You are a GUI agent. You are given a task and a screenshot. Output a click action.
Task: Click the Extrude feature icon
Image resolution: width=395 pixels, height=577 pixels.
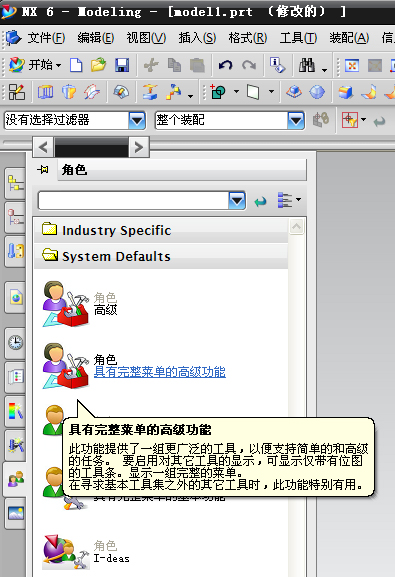[x=45, y=92]
